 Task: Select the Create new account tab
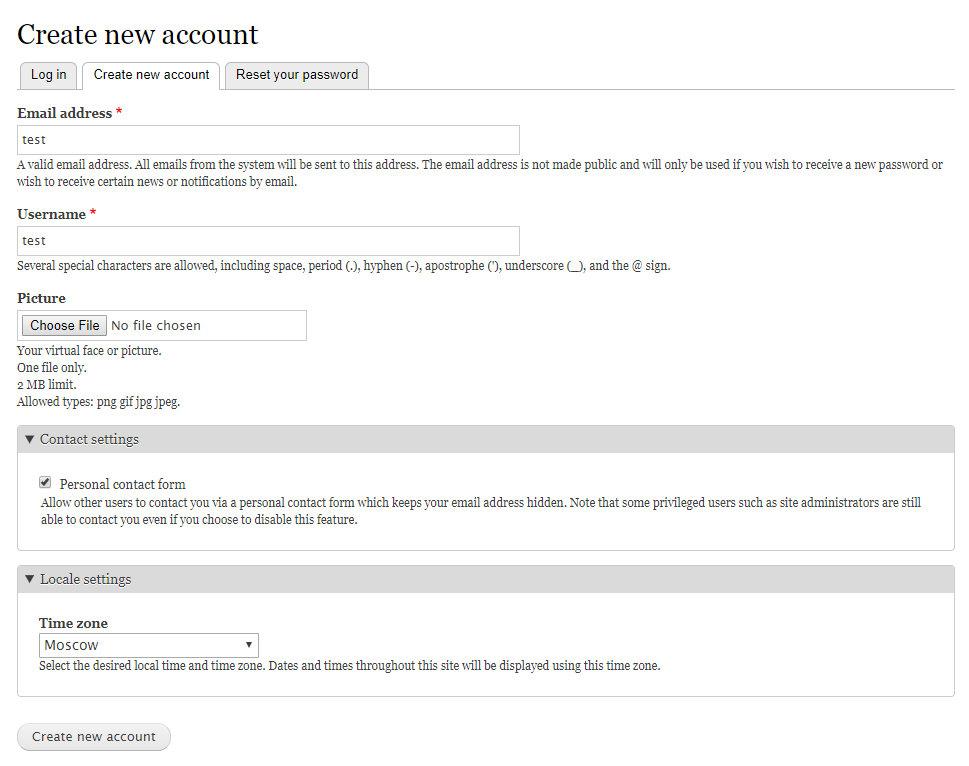(x=151, y=75)
